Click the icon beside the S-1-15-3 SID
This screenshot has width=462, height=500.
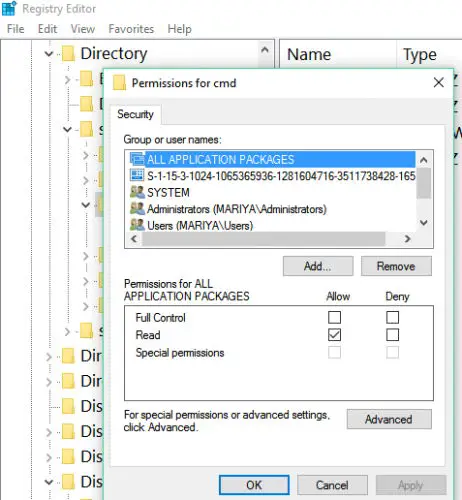click(x=137, y=175)
